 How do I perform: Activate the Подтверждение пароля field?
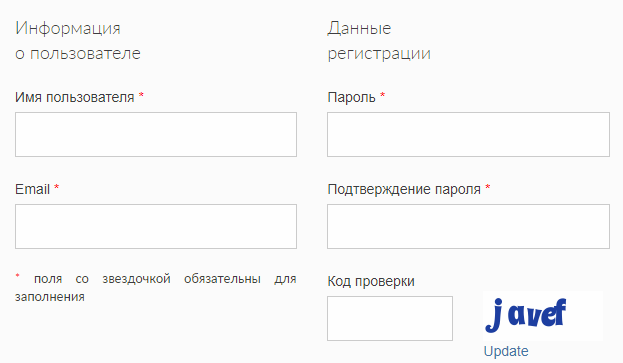click(468, 226)
